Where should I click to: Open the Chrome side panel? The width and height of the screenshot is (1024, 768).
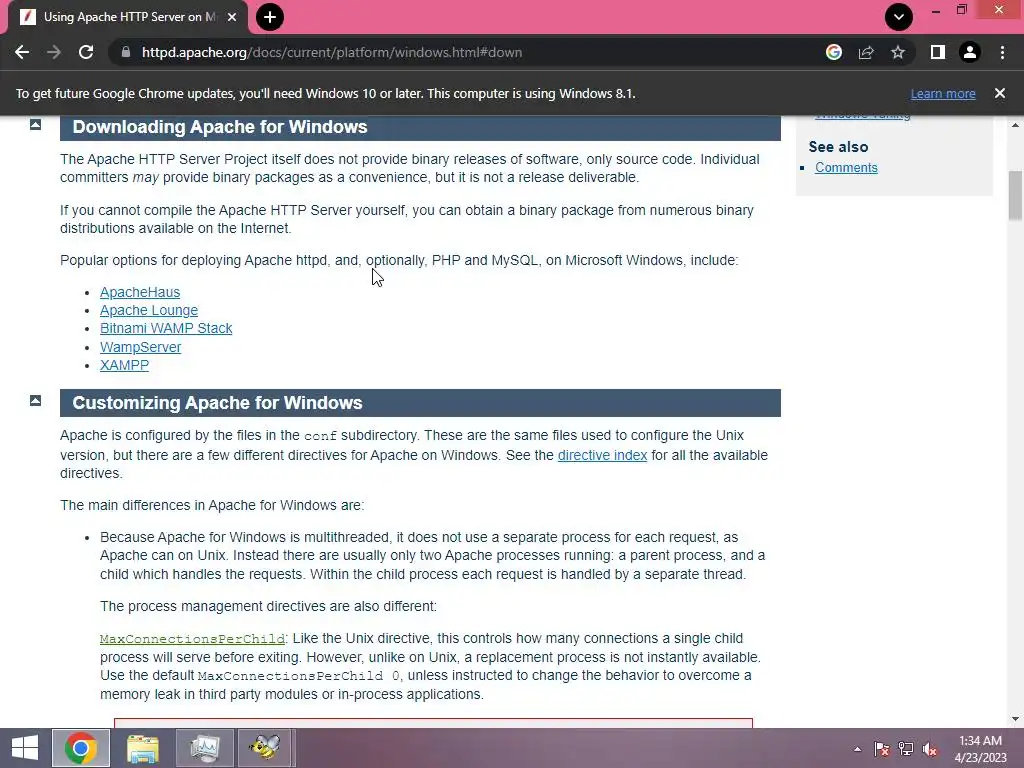[938, 52]
